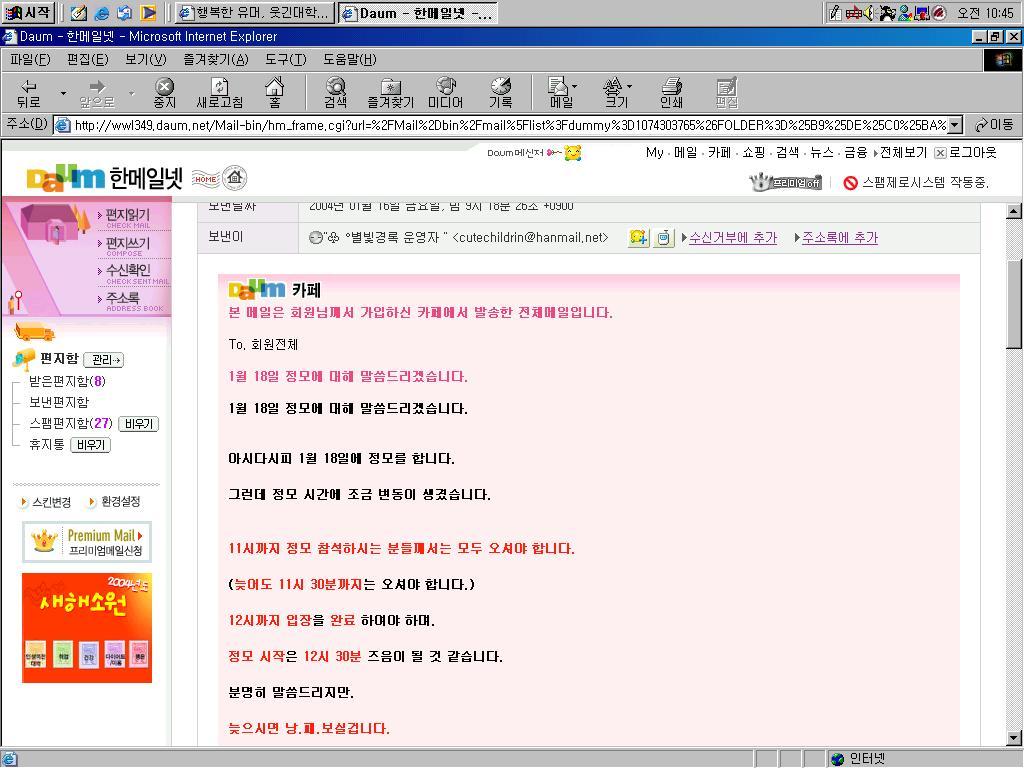This screenshot has height=768, width=1024.
Task: Open the Media (미디어) toolbar icon
Action: 445,93
